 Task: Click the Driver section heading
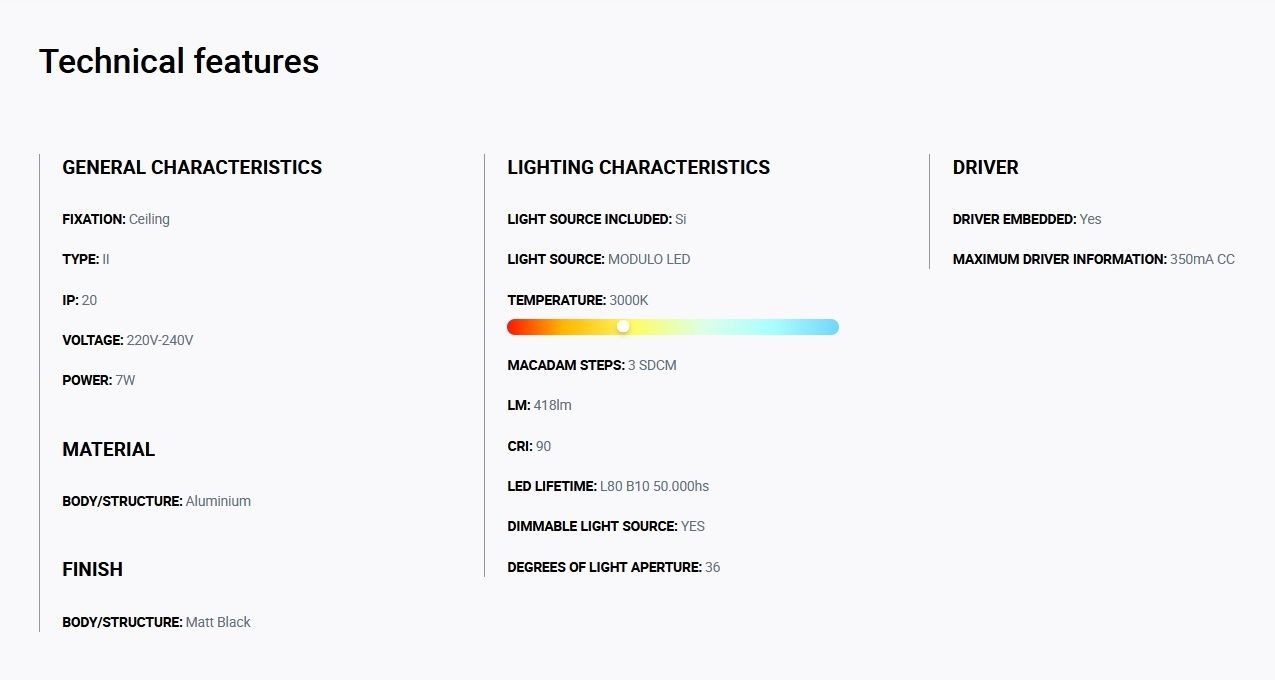985,168
